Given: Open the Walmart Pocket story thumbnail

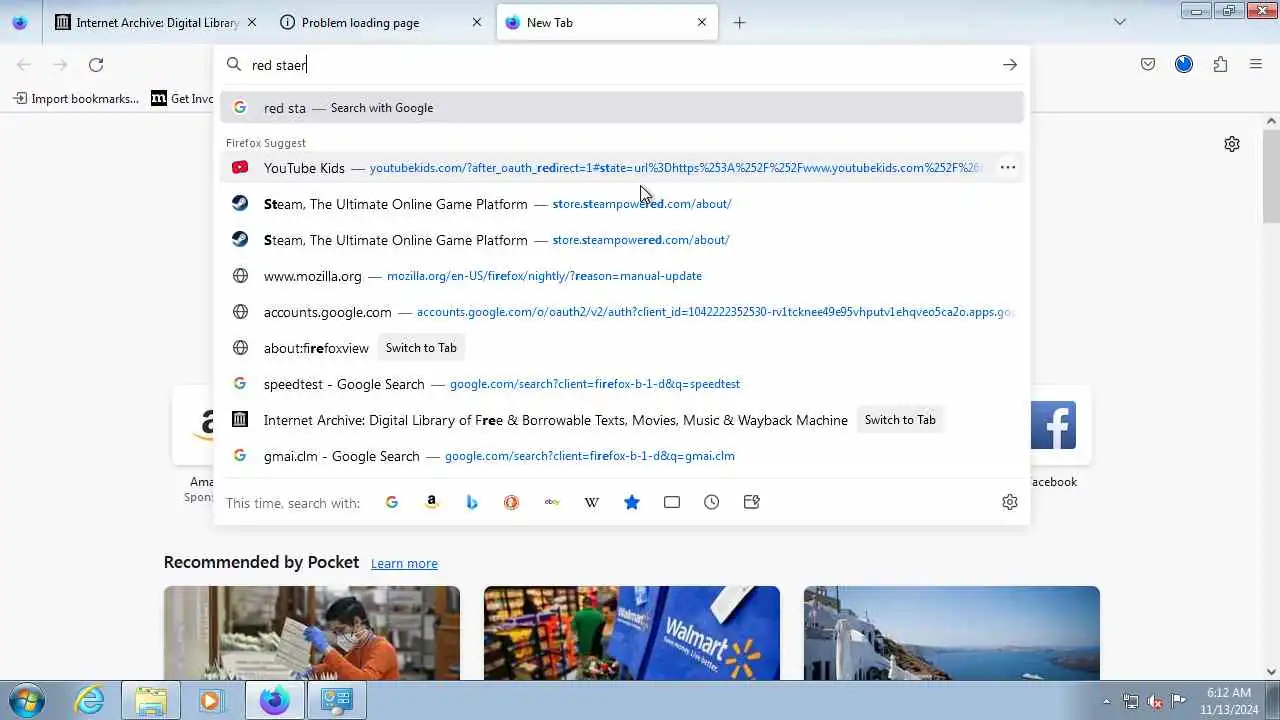Looking at the screenshot, I should coord(632,633).
